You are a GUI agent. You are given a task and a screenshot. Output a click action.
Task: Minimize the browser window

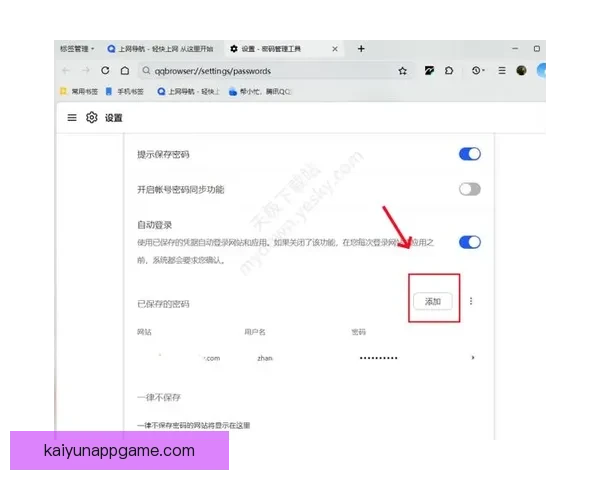(515, 49)
